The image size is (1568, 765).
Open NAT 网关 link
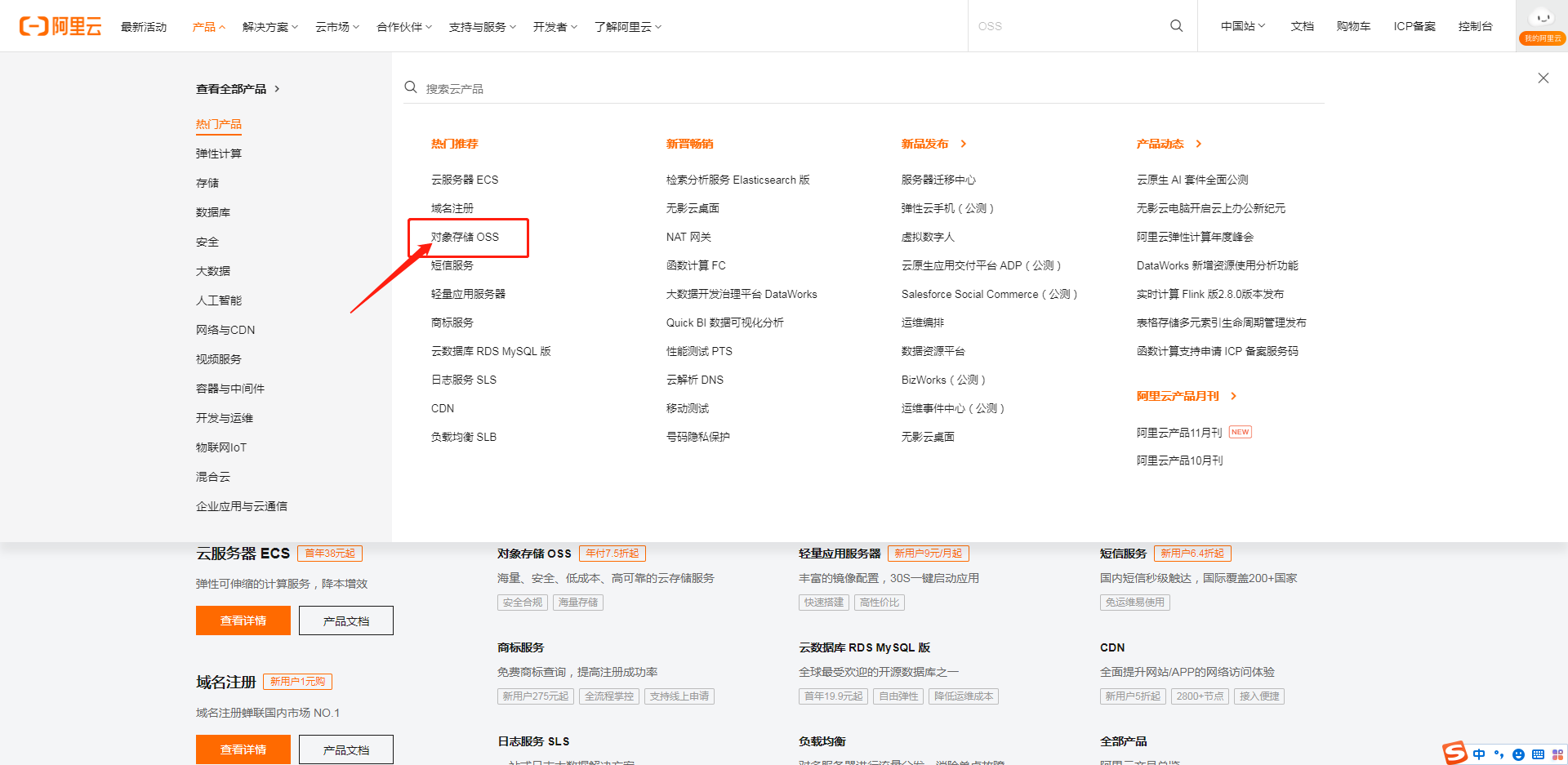(x=688, y=237)
